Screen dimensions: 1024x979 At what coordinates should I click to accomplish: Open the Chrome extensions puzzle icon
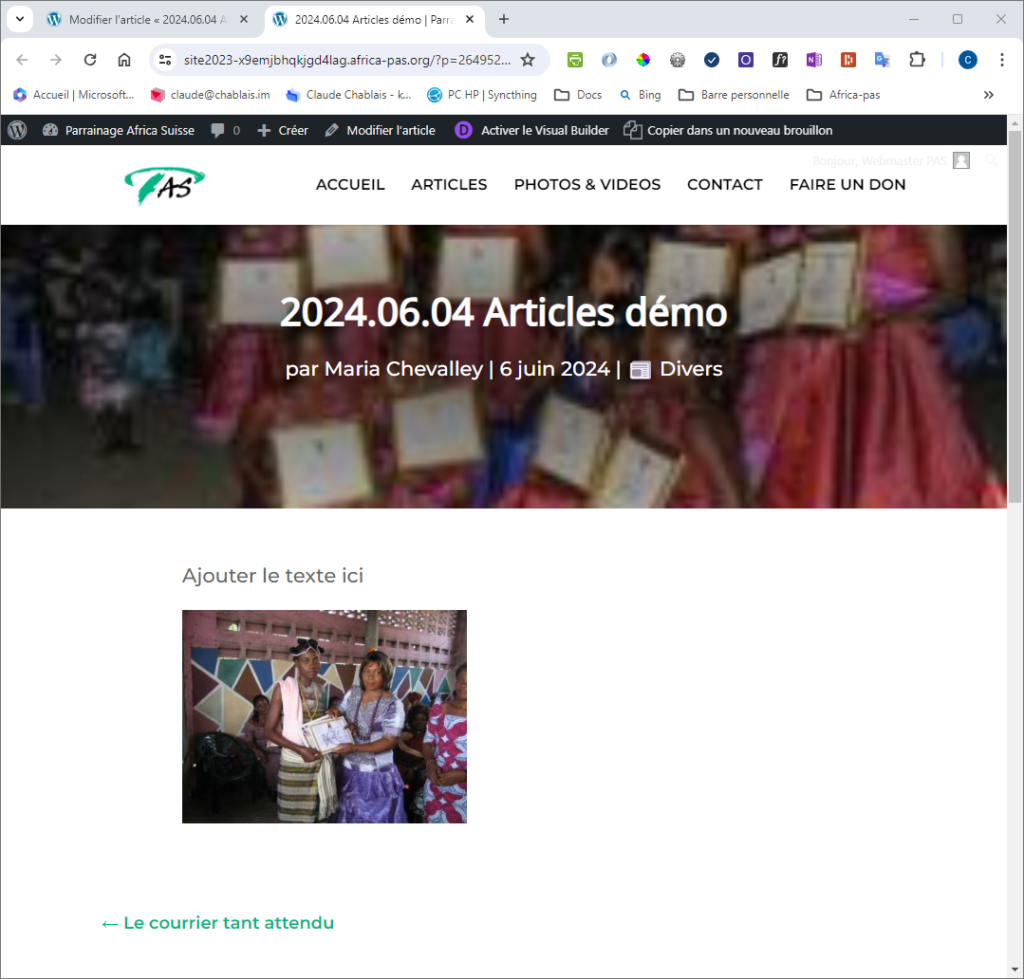point(917,60)
